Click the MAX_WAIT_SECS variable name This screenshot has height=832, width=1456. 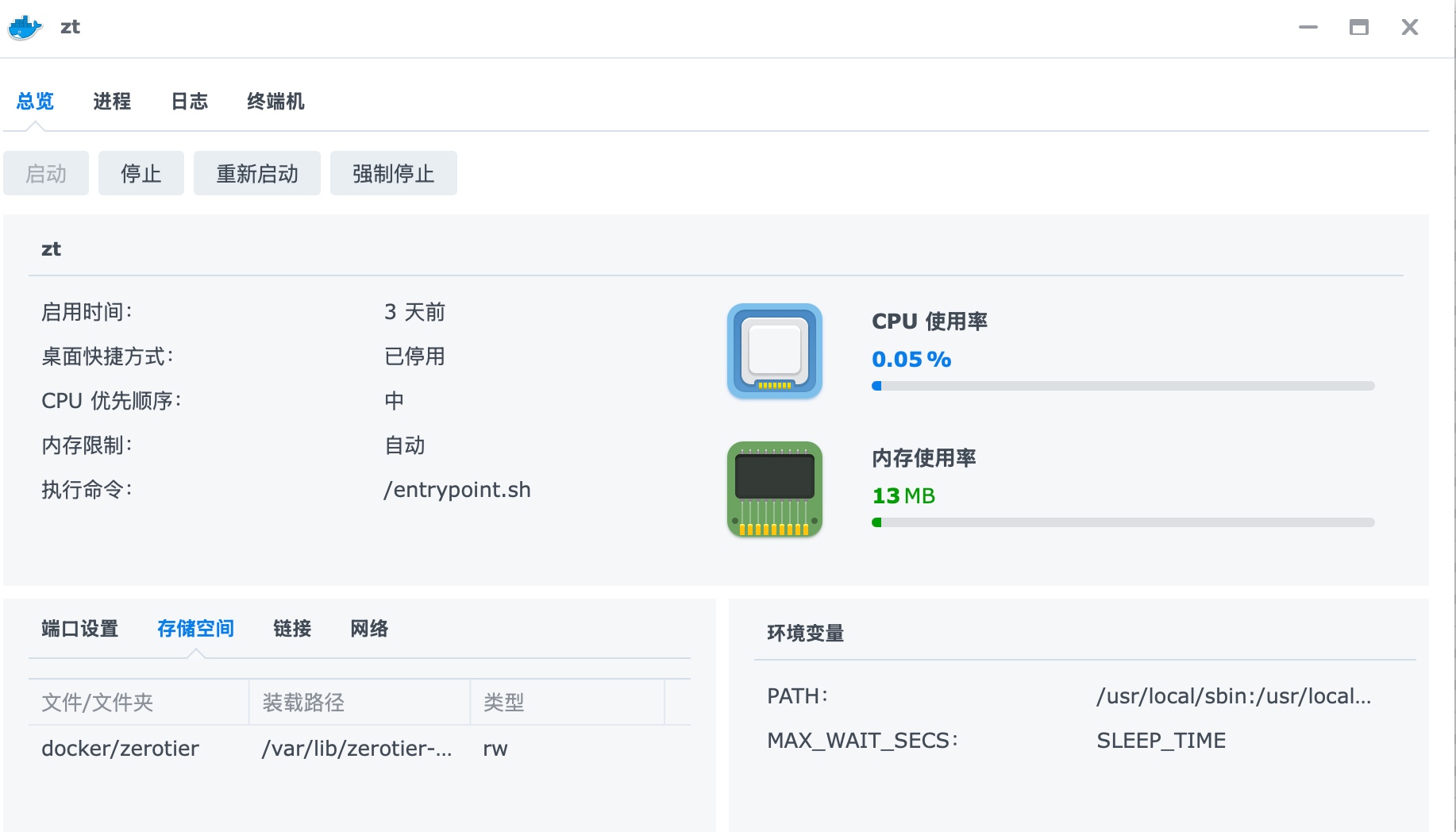(862, 741)
